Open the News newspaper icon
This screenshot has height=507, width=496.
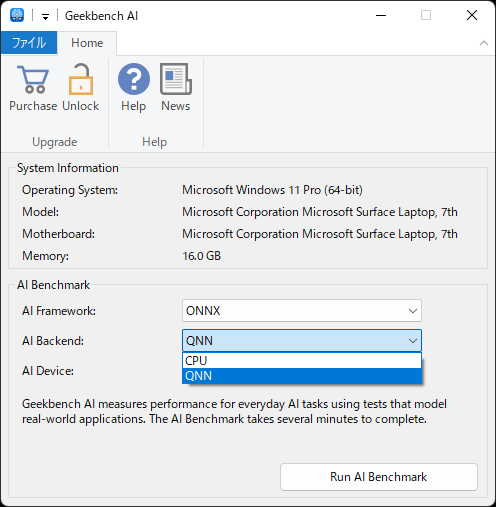click(x=176, y=79)
